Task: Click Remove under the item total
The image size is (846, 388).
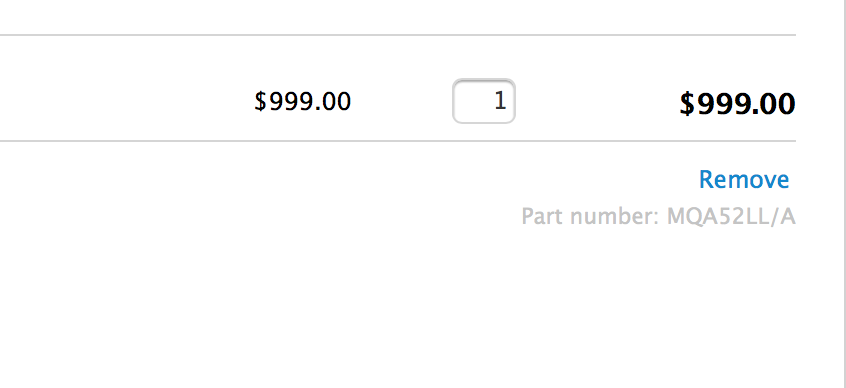Action: 744,180
